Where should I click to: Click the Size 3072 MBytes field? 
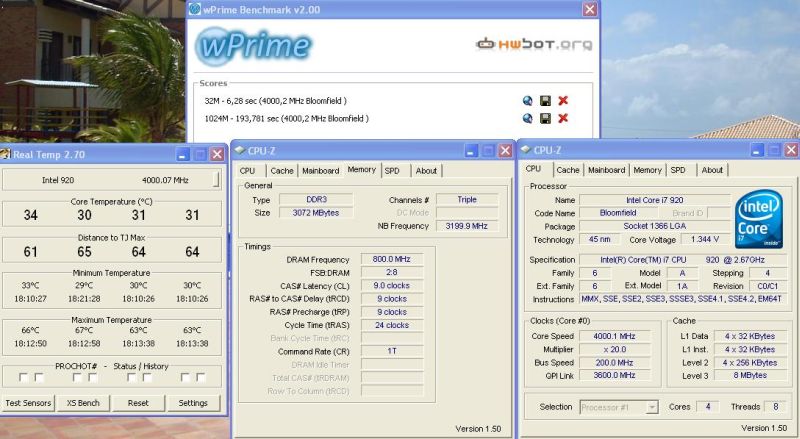(316, 213)
